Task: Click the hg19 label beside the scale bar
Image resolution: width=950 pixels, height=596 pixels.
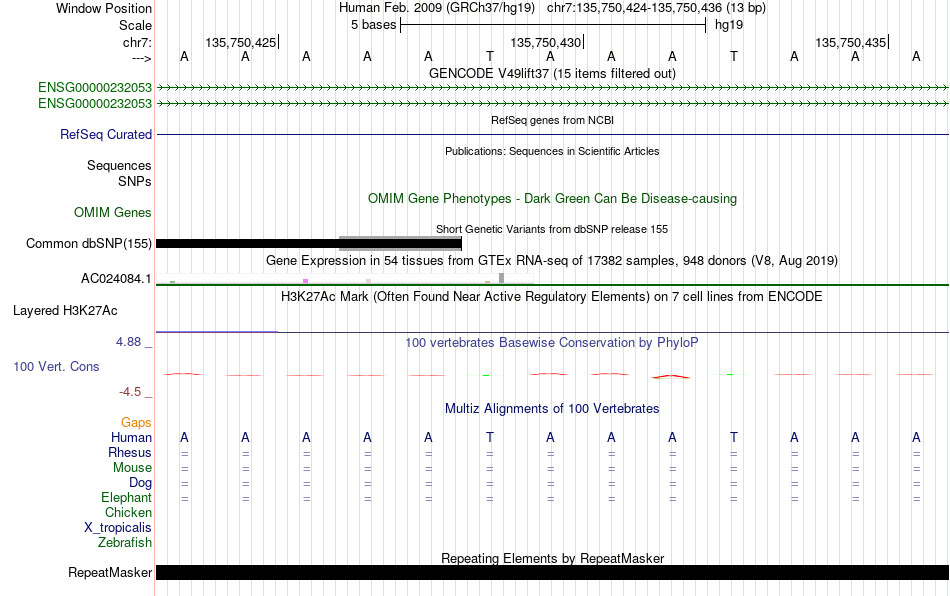Action: tap(729, 25)
